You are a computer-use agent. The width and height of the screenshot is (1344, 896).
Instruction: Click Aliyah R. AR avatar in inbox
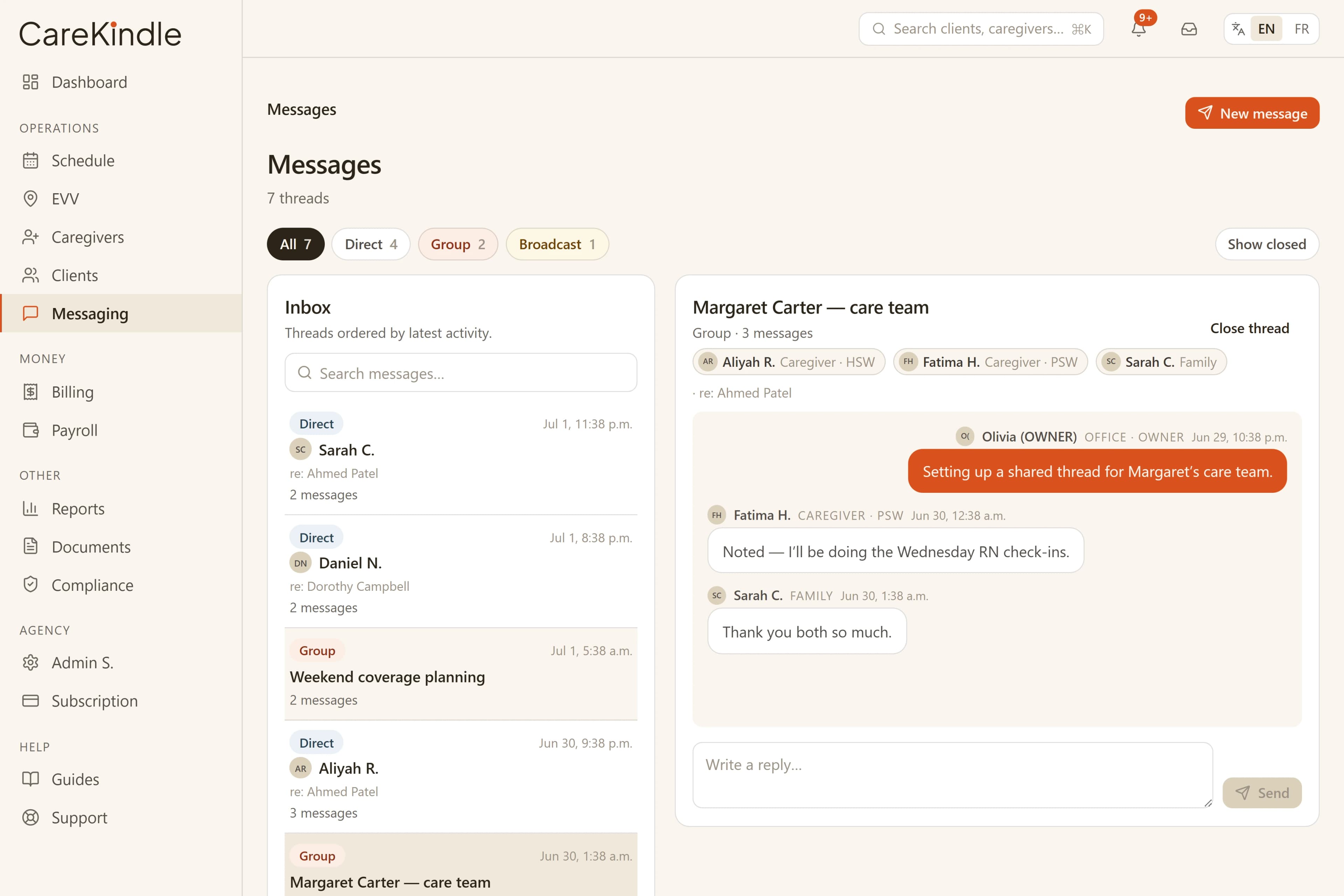pyautogui.click(x=301, y=769)
